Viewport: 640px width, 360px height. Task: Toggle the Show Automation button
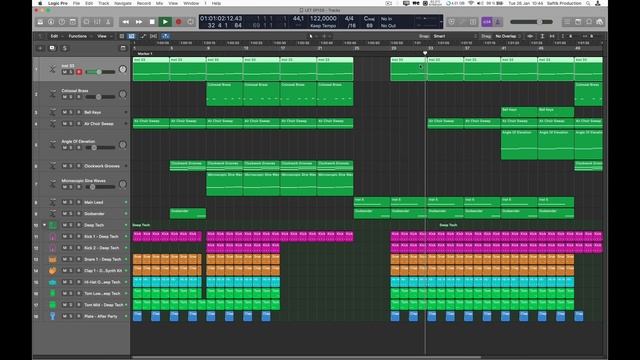[143, 36]
